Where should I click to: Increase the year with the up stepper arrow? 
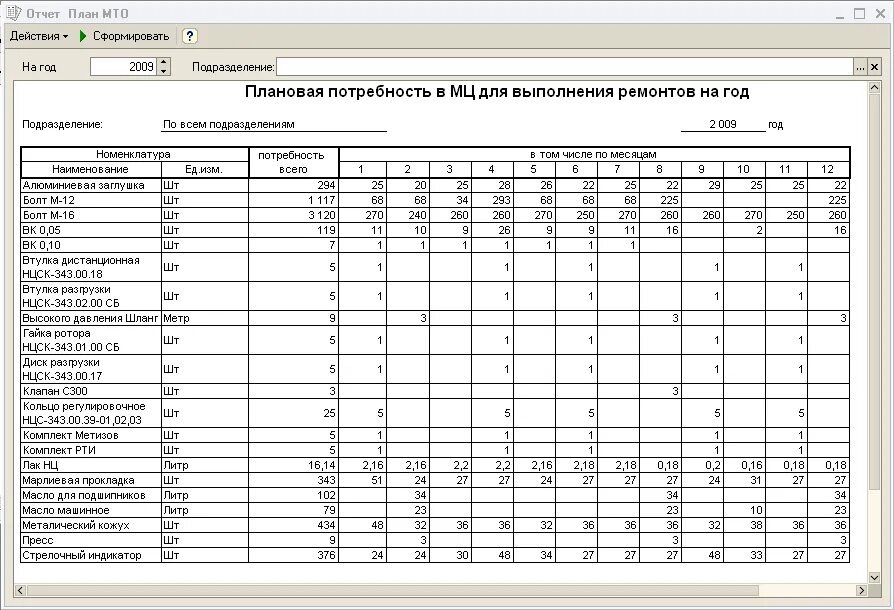(x=164, y=62)
